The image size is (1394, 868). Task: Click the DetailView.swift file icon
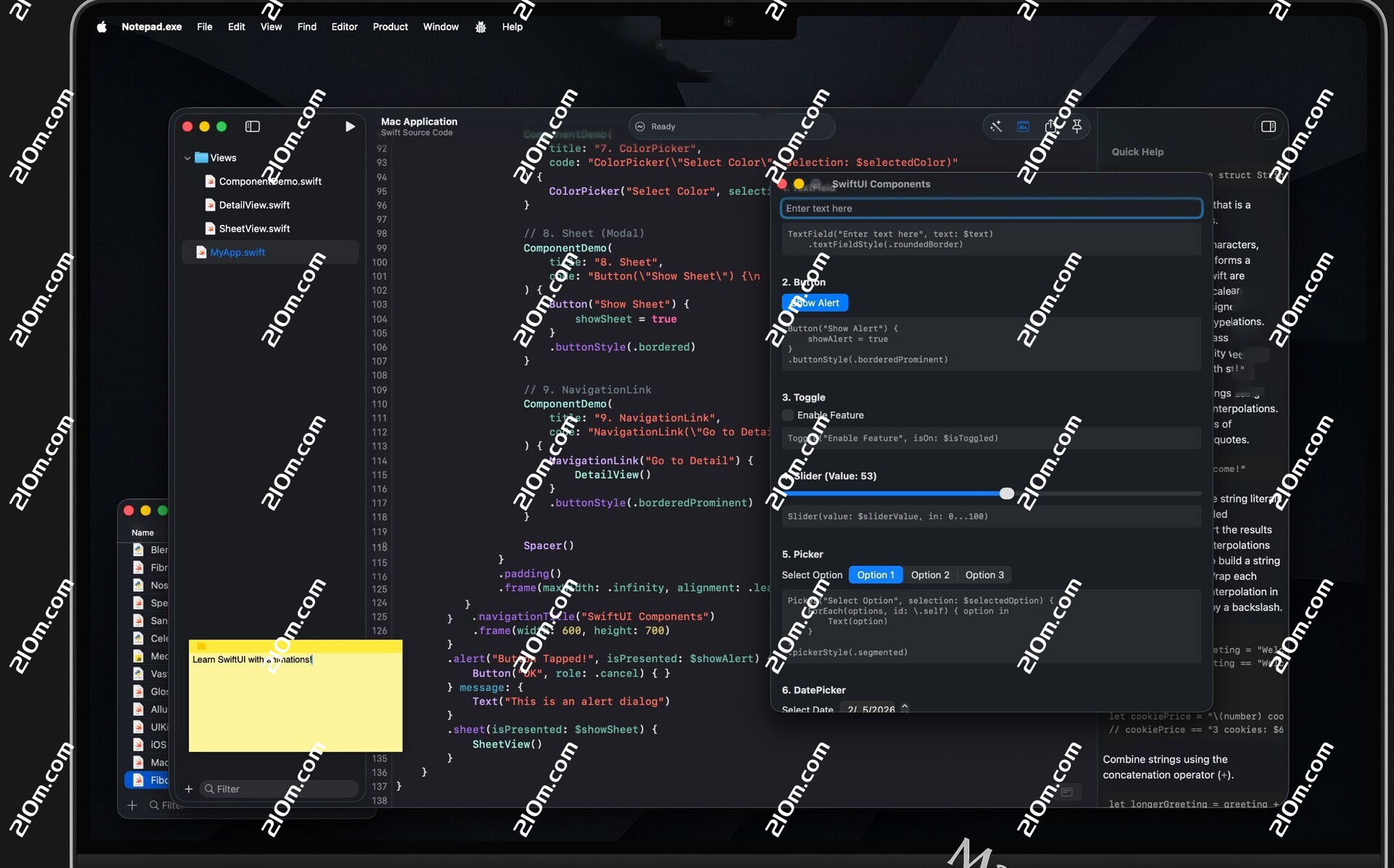pos(210,205)
